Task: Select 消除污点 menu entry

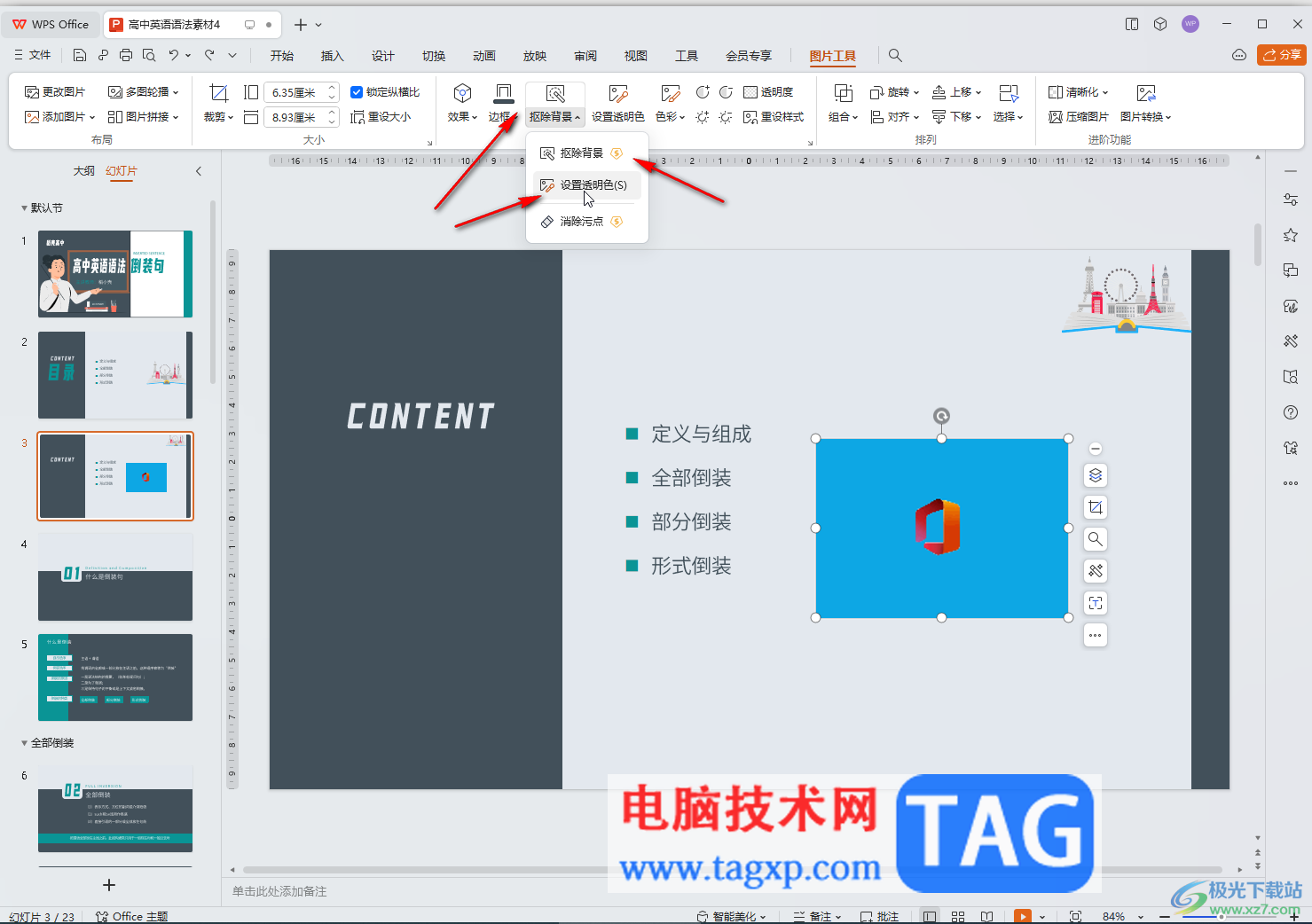Action: pyautogui.click(x=587, y=222)
